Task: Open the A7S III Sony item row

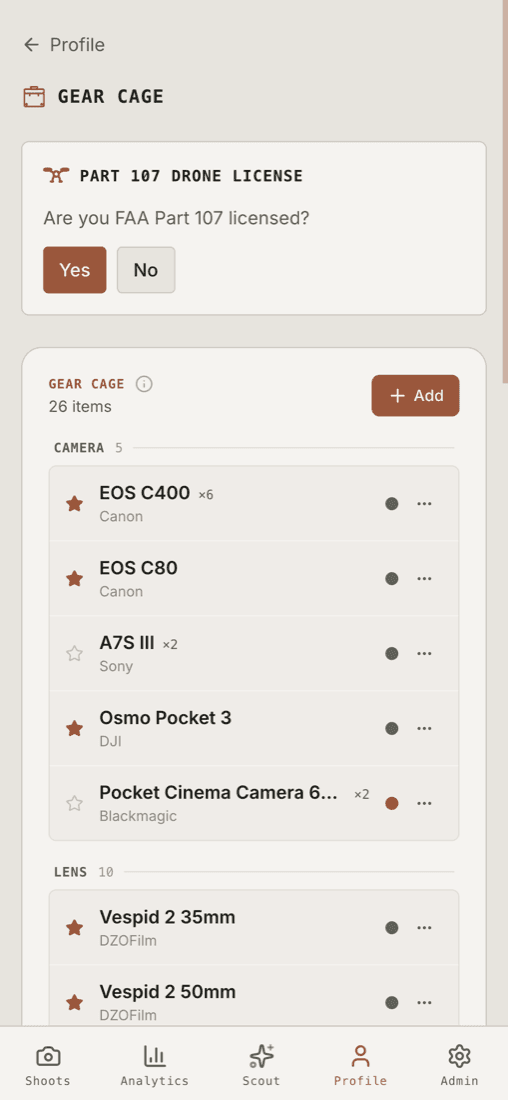Action: 254,654
